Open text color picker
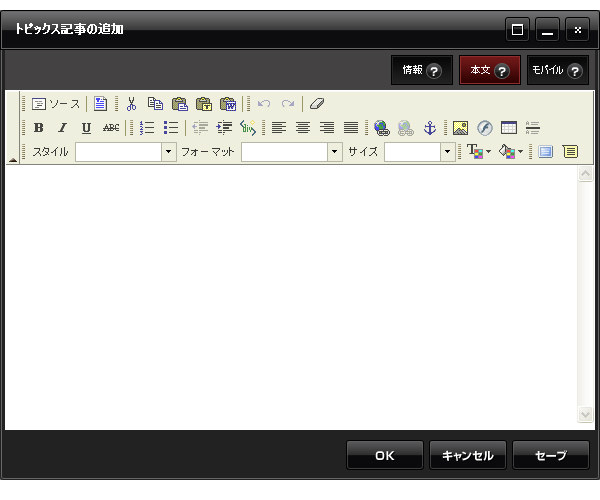 pos(479,151)
